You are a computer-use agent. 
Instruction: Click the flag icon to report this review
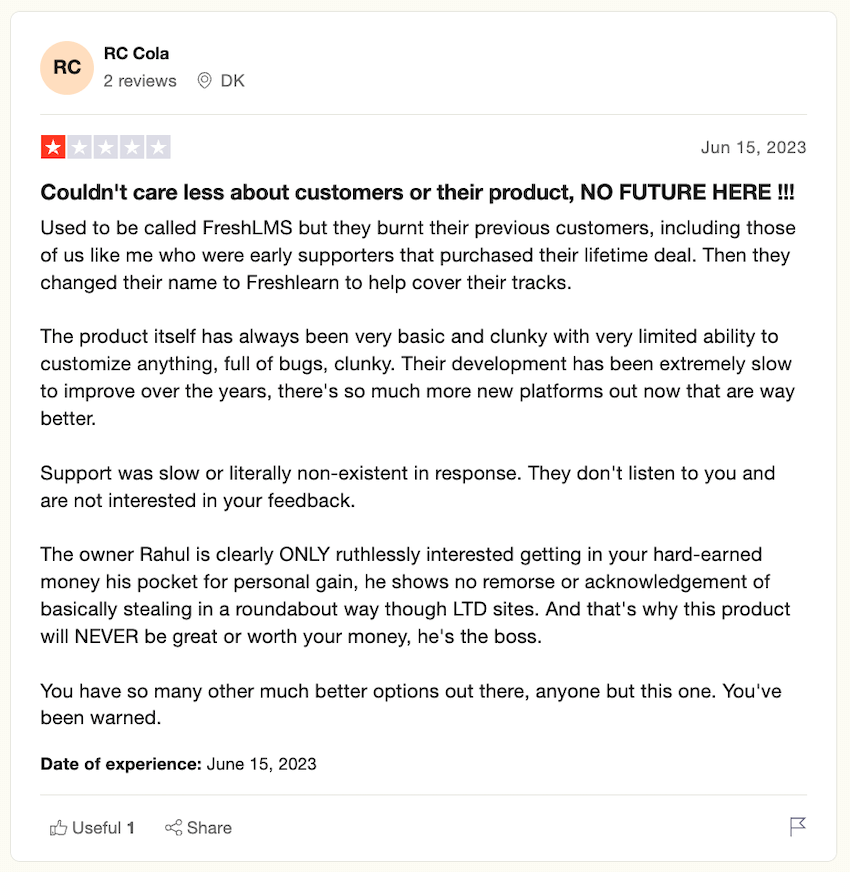click(797, 826)
